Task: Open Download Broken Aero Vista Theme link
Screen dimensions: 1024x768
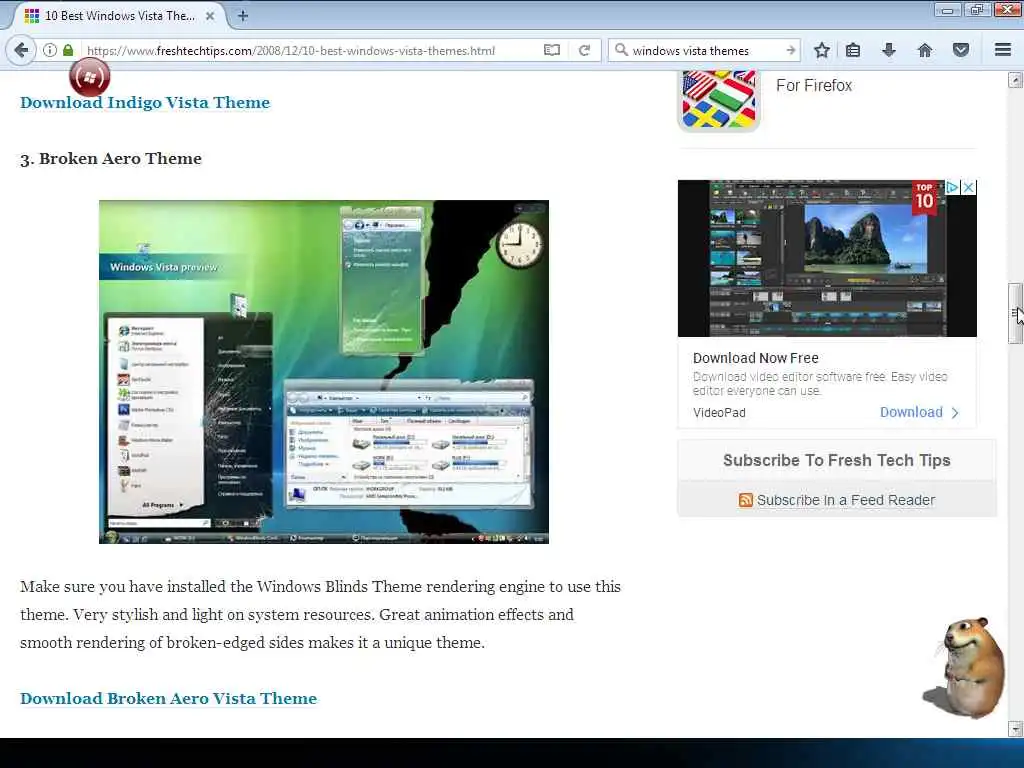Action: [168, 698]
